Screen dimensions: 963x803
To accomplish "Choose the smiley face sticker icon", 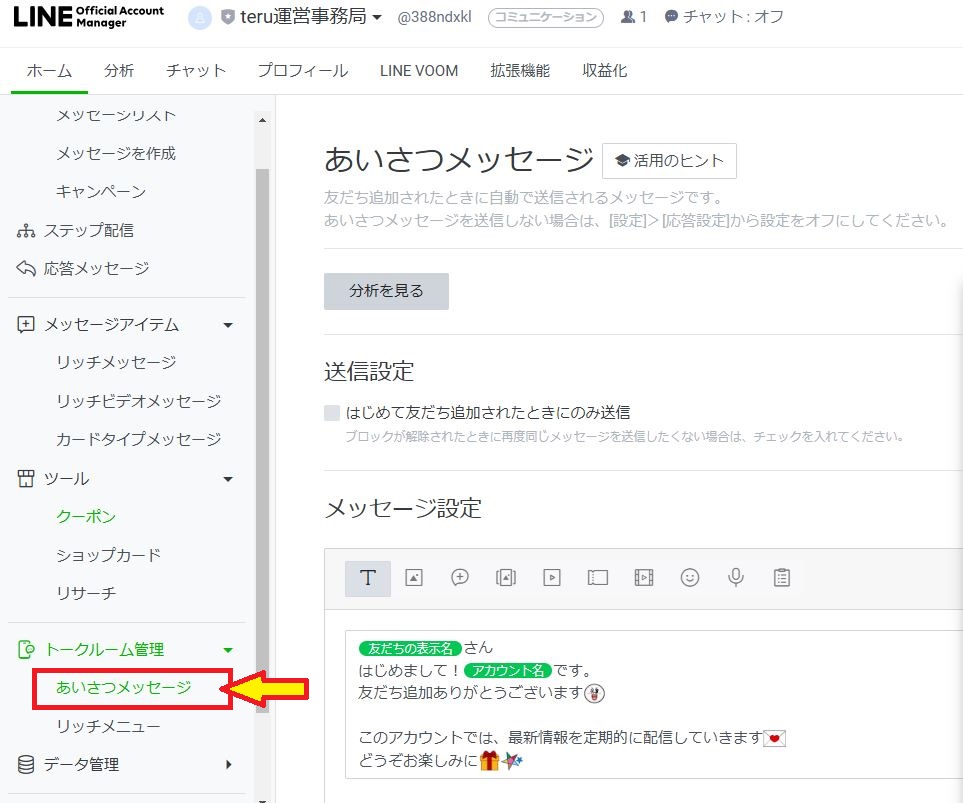I will tap(690, 578).
